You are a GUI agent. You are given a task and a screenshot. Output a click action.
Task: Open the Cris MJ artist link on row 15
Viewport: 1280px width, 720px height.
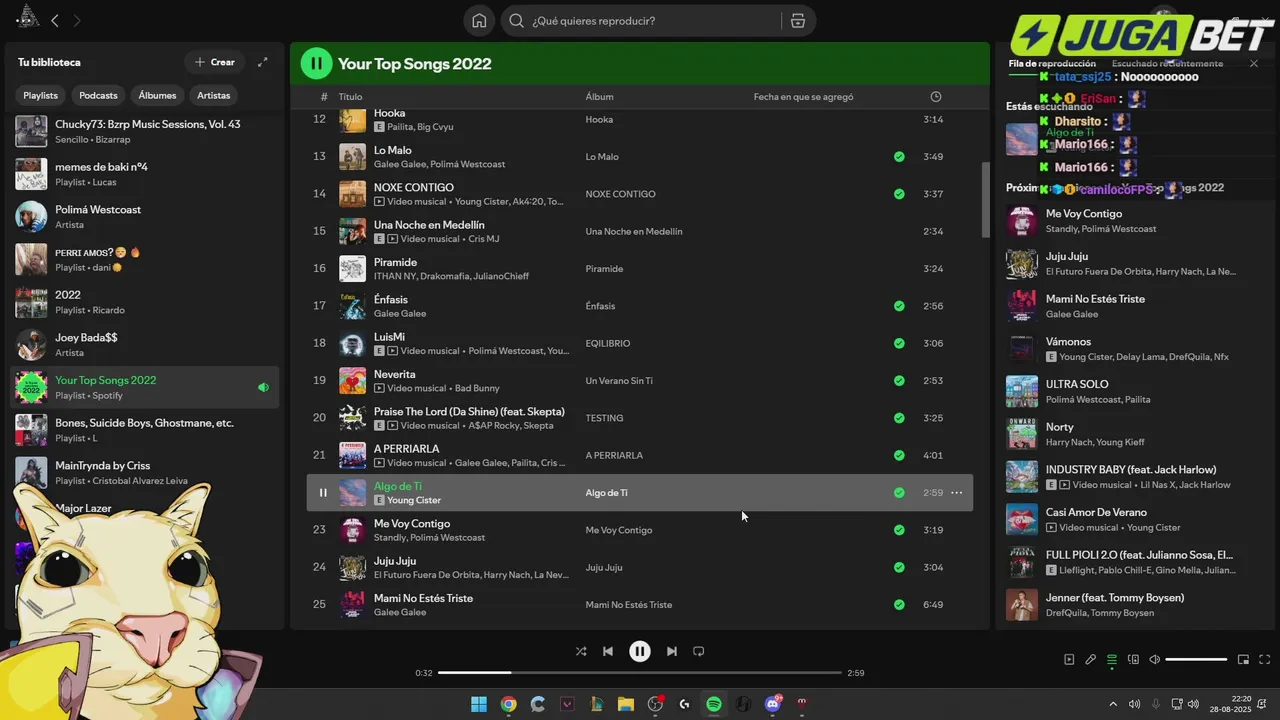click(x=484, y=239)
